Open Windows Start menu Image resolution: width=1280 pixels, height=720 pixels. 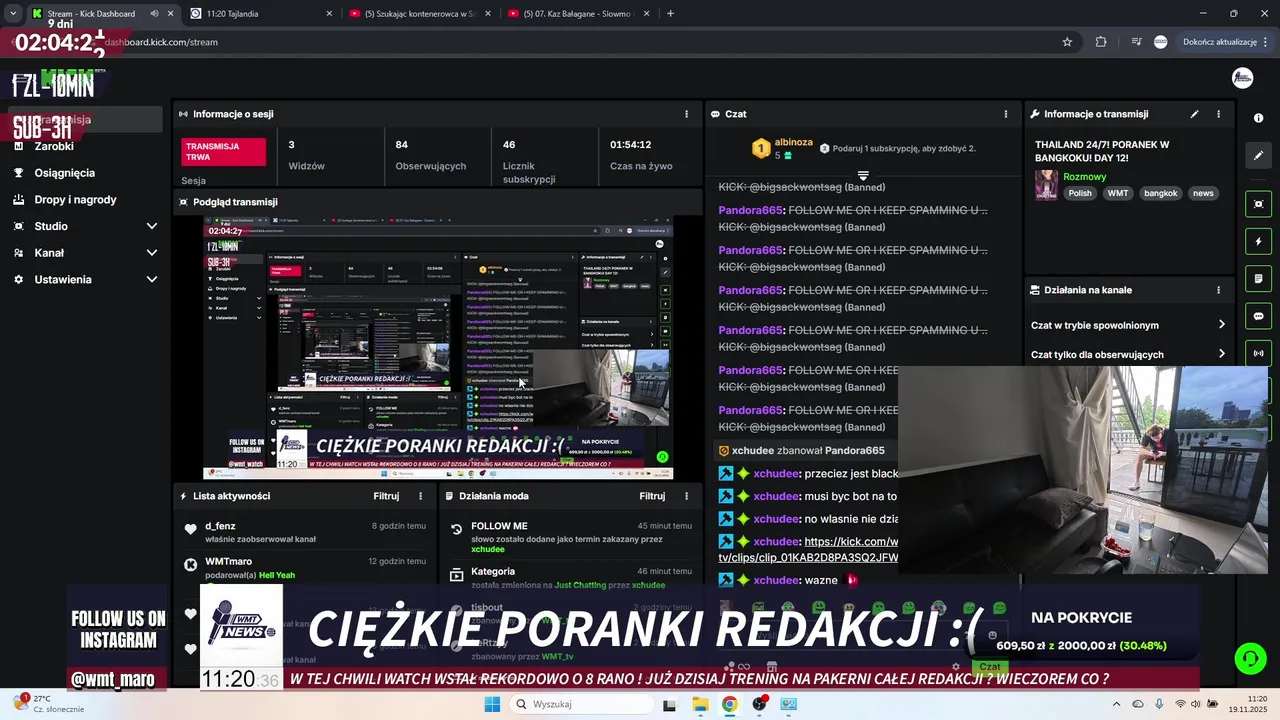click(492, 704)
